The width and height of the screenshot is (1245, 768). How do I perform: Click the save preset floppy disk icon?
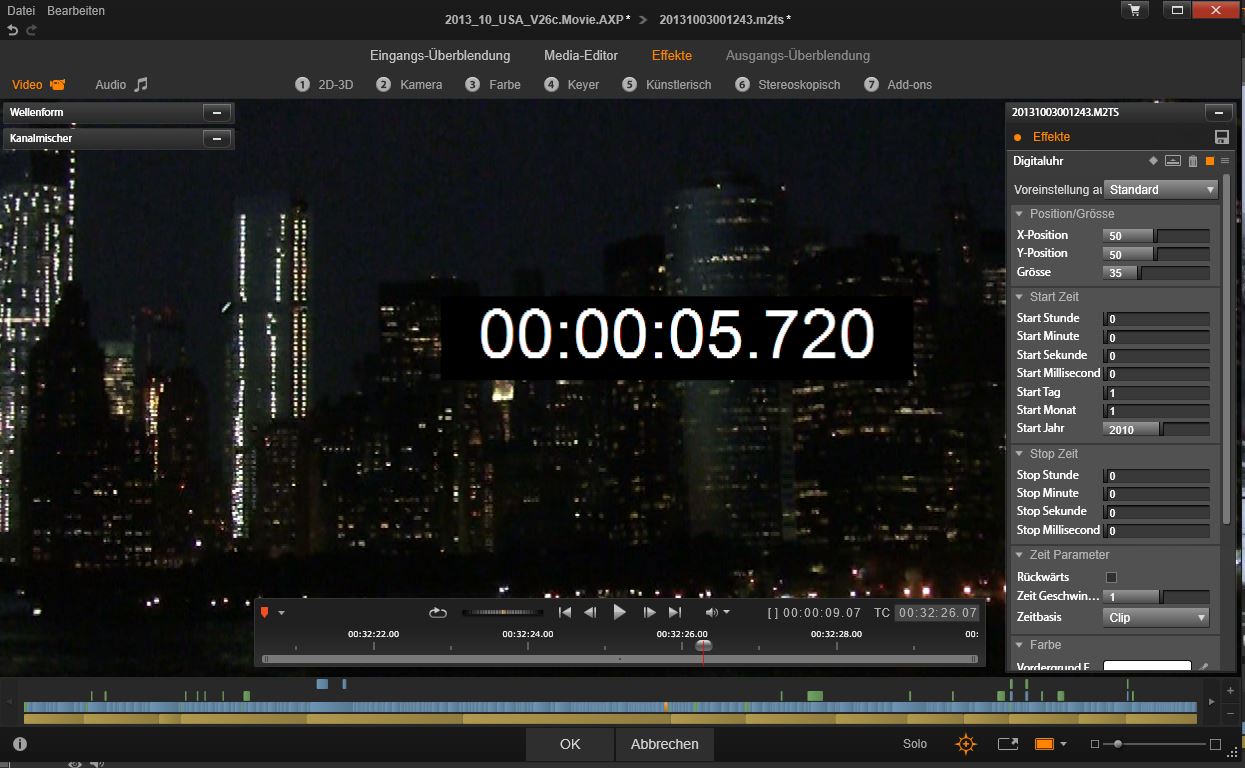click(1221, 137)
